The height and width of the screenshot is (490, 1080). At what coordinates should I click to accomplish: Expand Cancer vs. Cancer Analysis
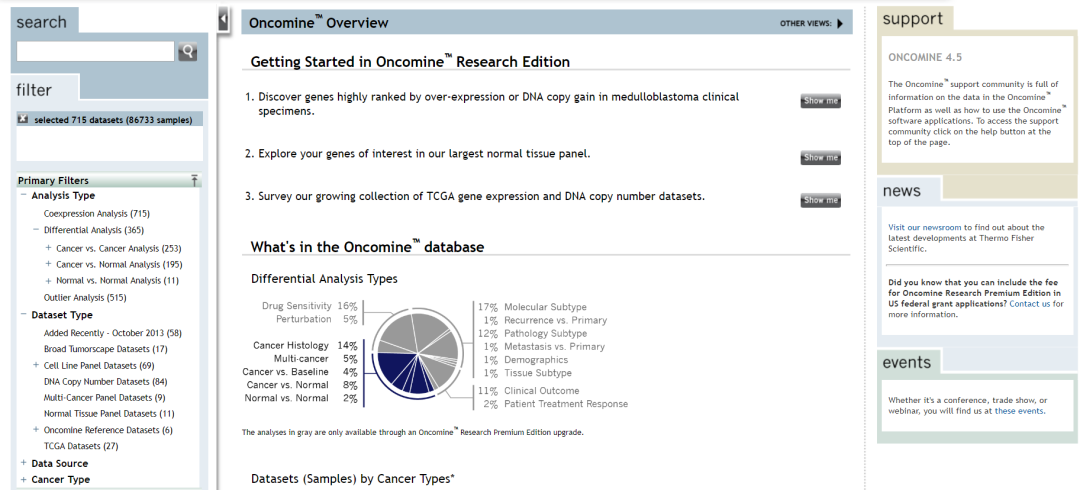coord(48,247)
